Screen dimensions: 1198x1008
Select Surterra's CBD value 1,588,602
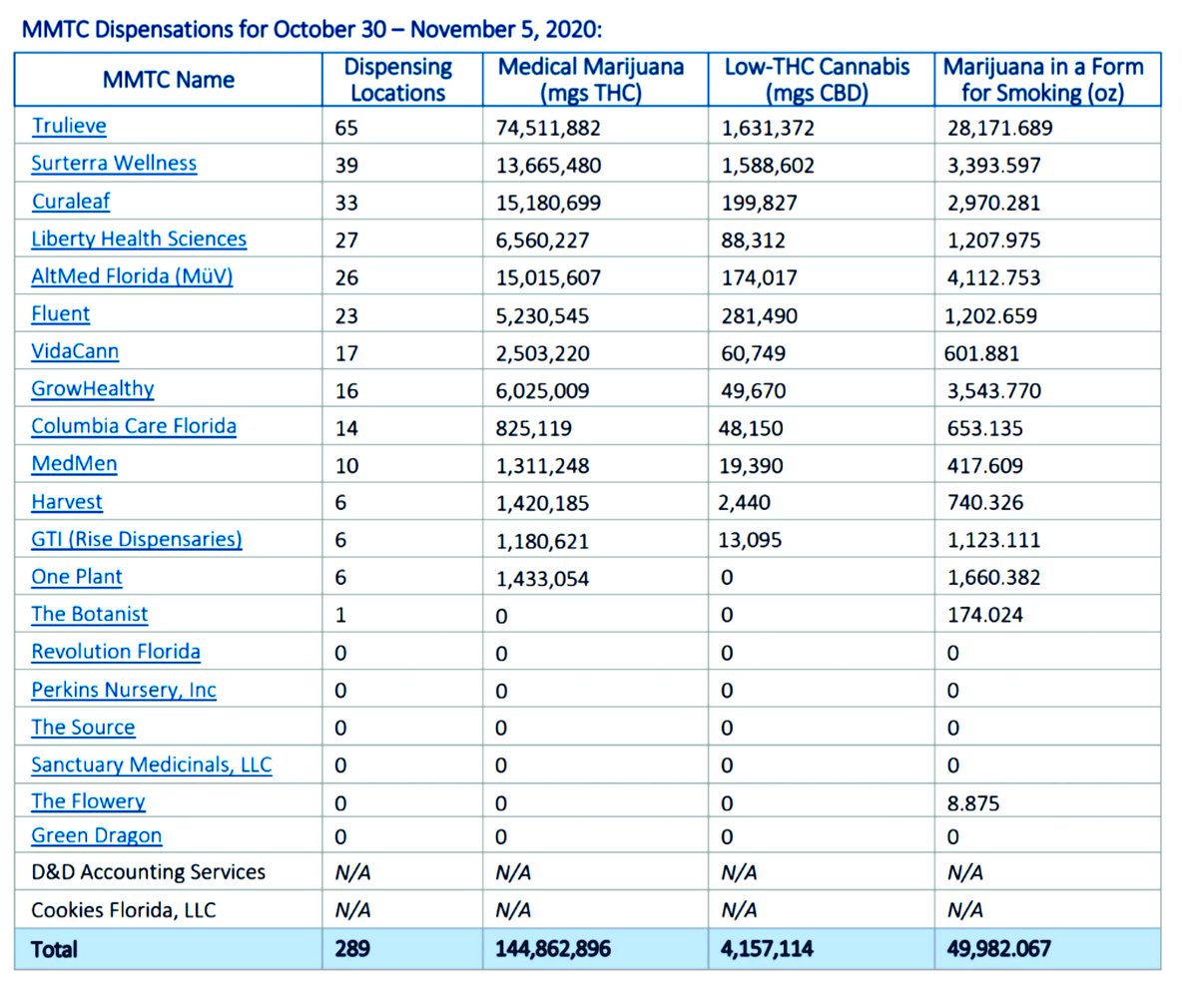pos(768,166)
